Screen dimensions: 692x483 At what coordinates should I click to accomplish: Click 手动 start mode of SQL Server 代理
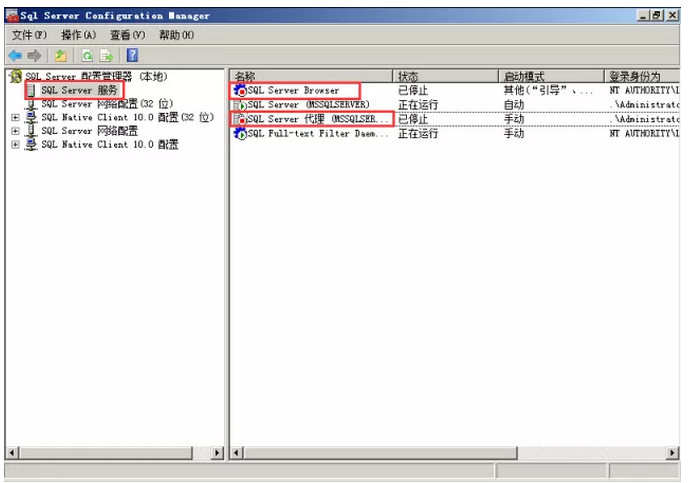514,119
